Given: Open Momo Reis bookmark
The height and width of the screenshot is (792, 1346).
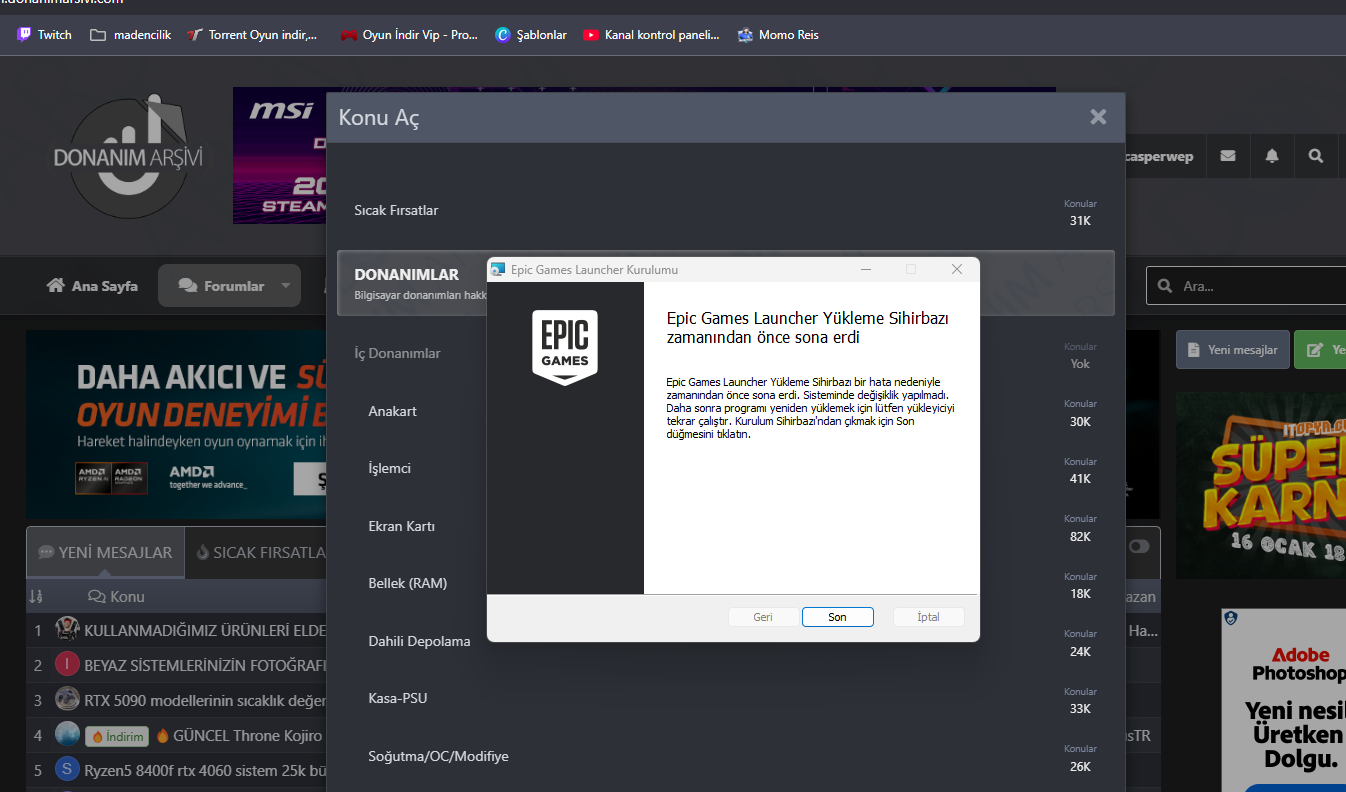Looking at the screenshot, I should [779, 35].
